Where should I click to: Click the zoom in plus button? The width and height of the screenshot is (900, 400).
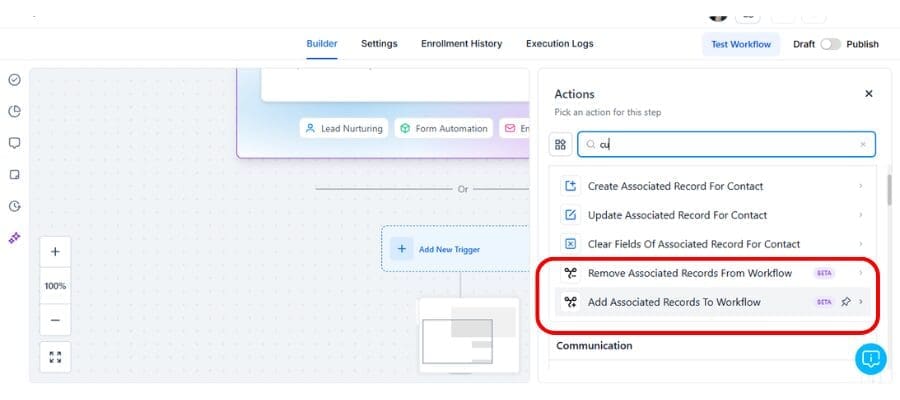click(x=55, y=252)
